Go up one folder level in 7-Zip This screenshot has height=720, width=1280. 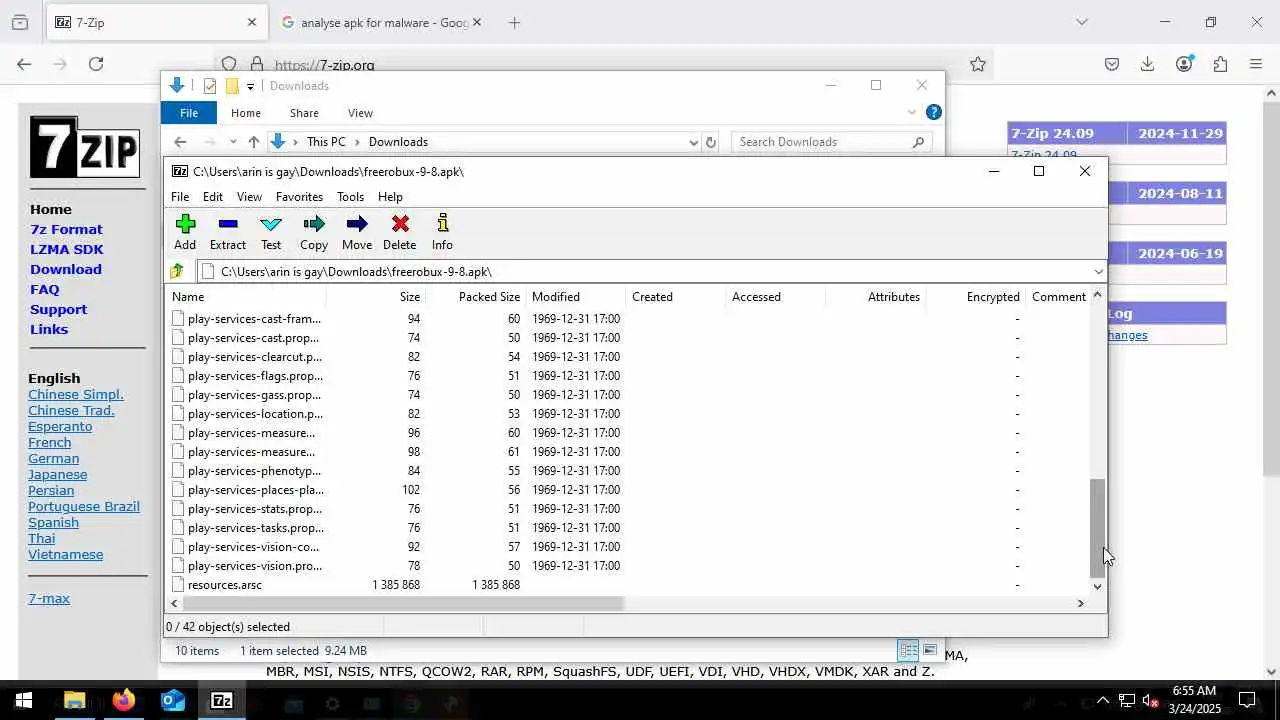(177, 271)
